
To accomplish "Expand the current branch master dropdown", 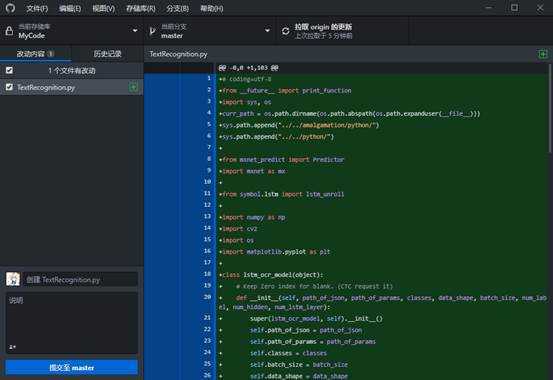I will (210, 31).
